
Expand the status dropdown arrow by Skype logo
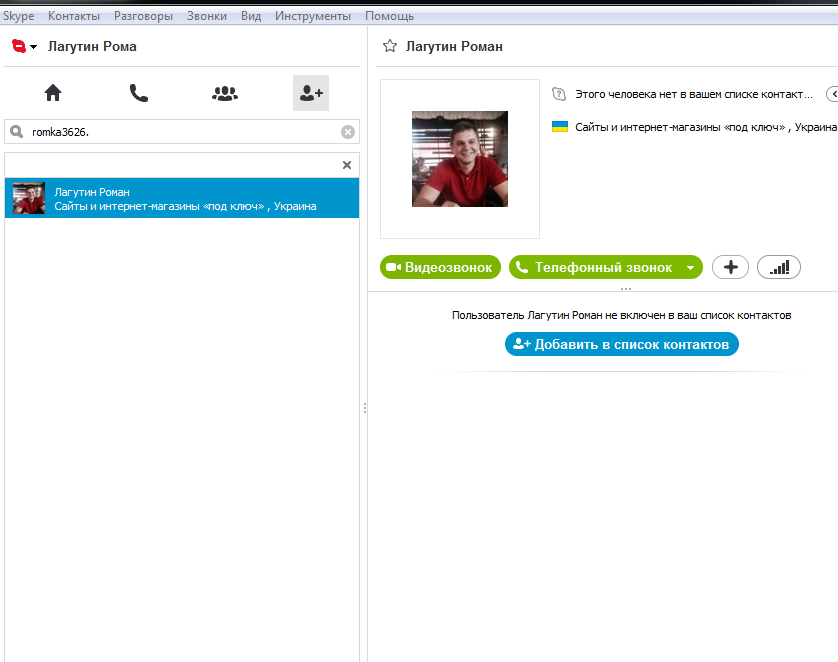(x=34, y=47)
